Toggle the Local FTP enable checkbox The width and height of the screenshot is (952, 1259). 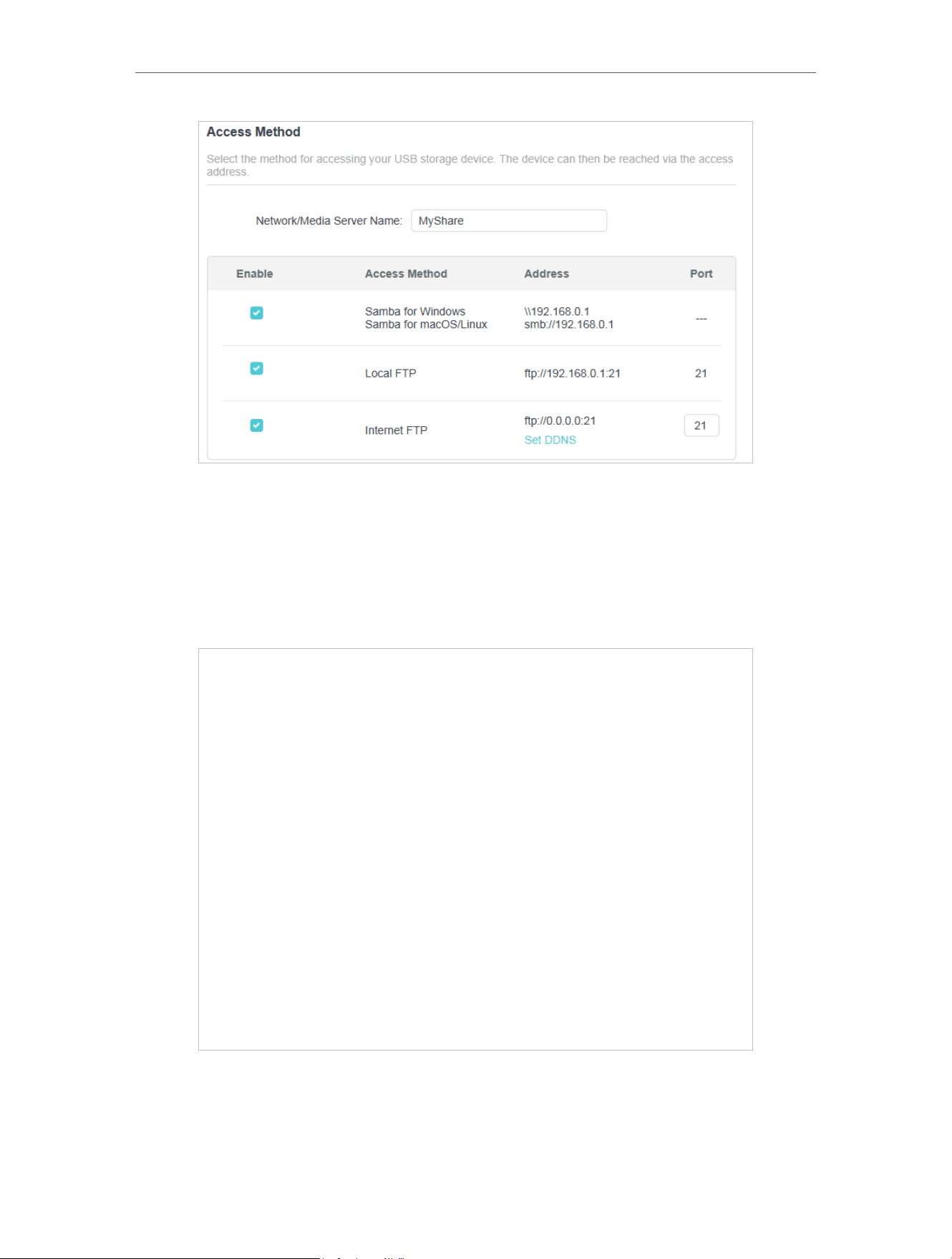[256, 368]
